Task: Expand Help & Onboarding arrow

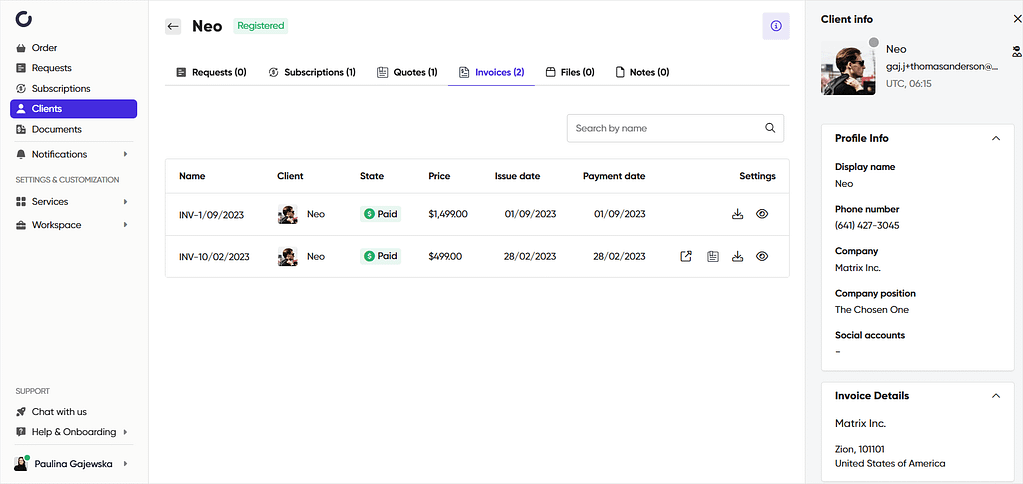Action: coord(125,432)
